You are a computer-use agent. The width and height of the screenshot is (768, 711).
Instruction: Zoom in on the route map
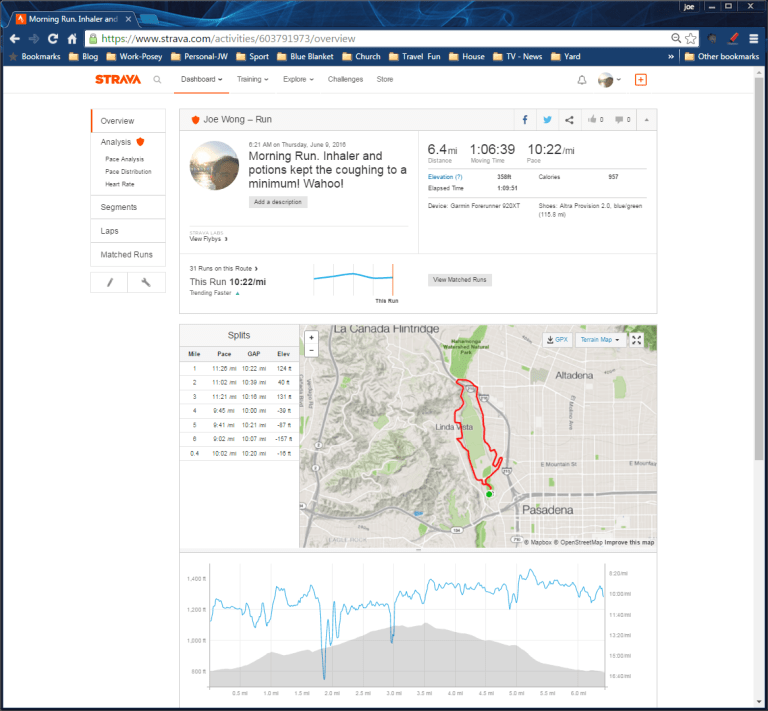coord(312,338)
